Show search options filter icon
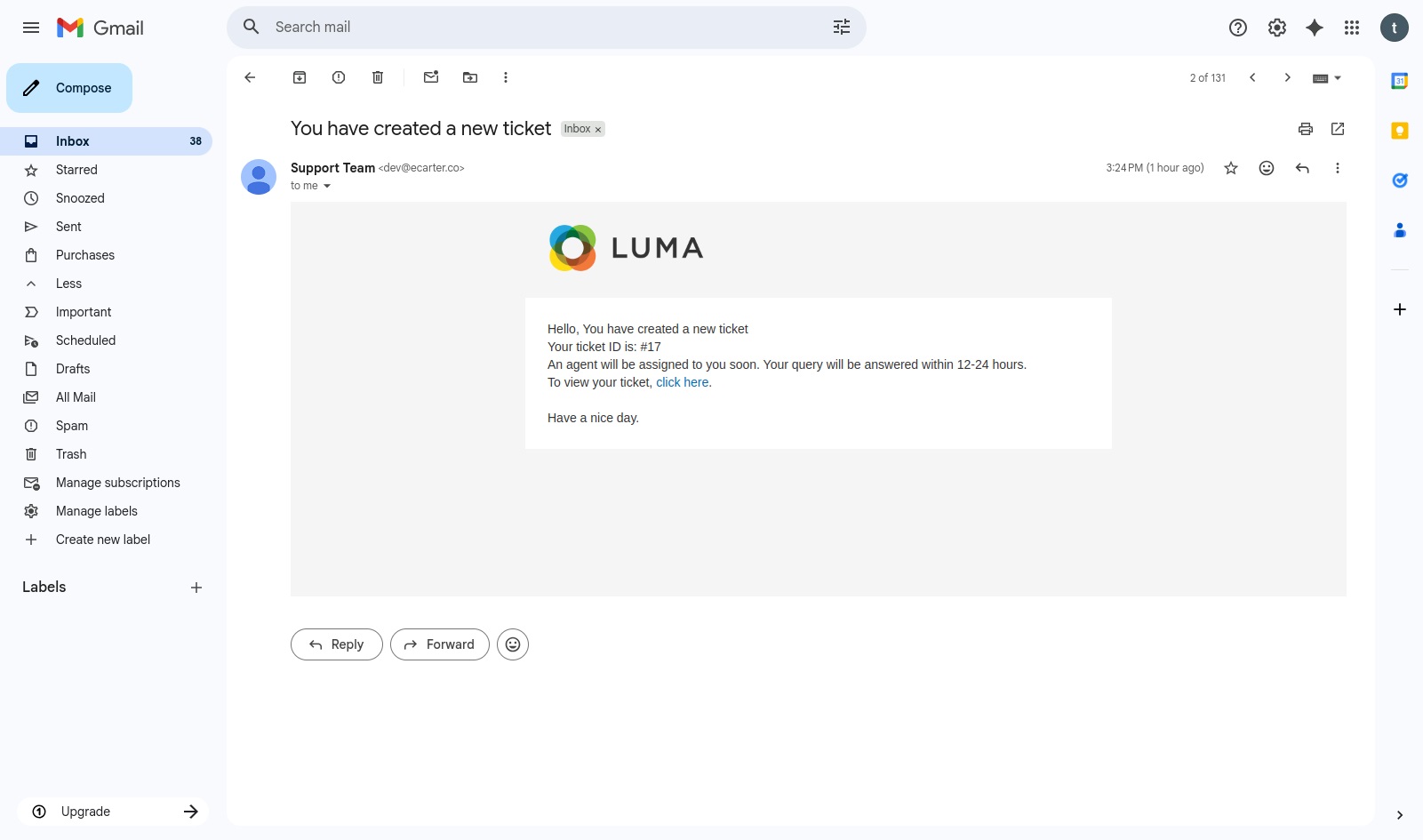 (842, 27)
